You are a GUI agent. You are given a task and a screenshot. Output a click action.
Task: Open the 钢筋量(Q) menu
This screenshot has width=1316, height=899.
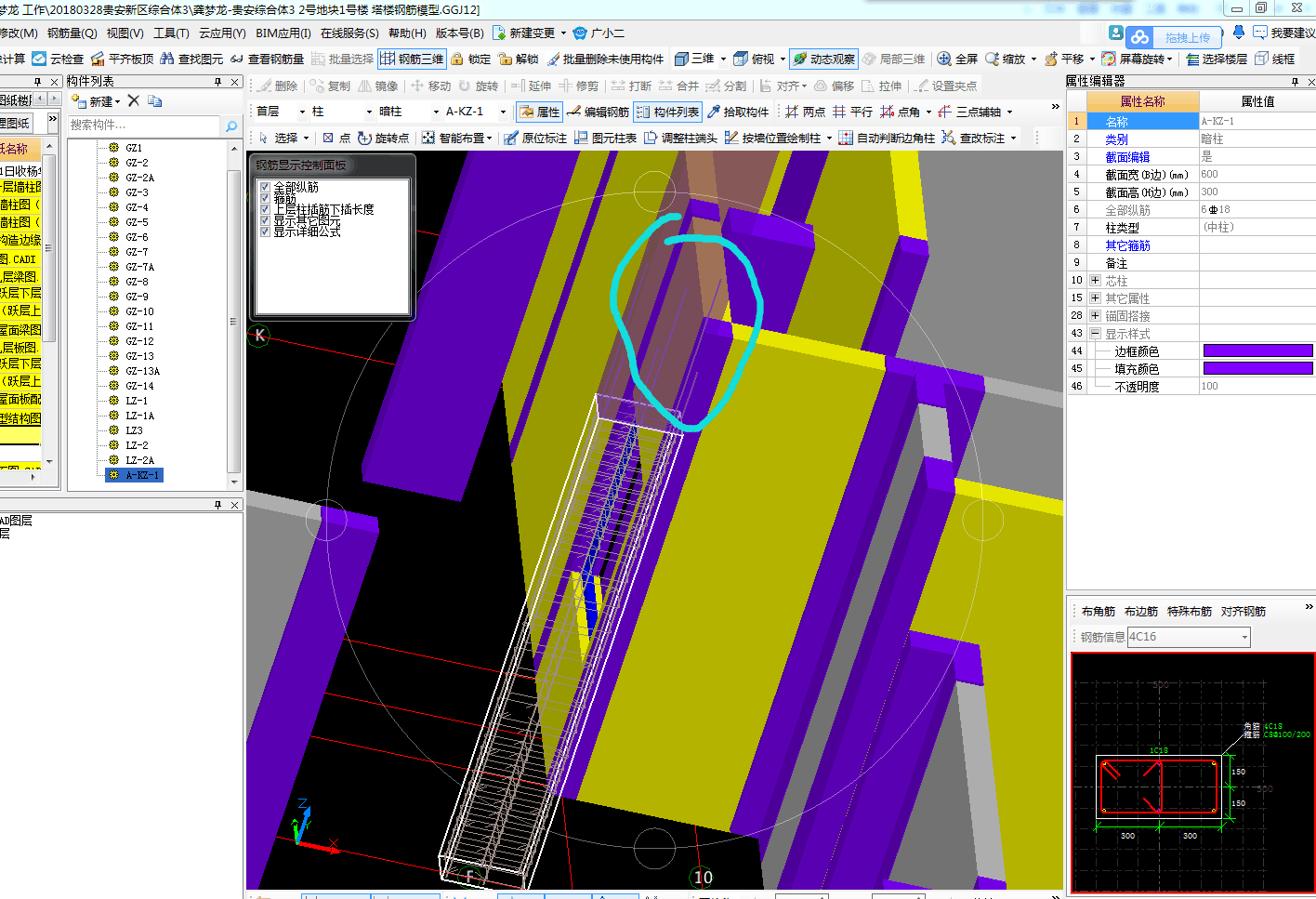(72, 33)
